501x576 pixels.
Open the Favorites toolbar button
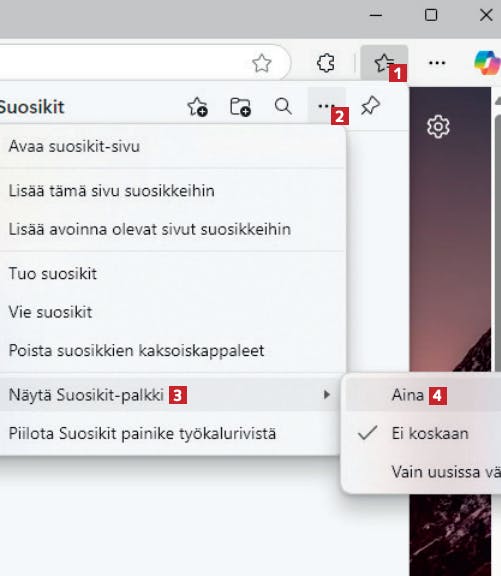384,63
